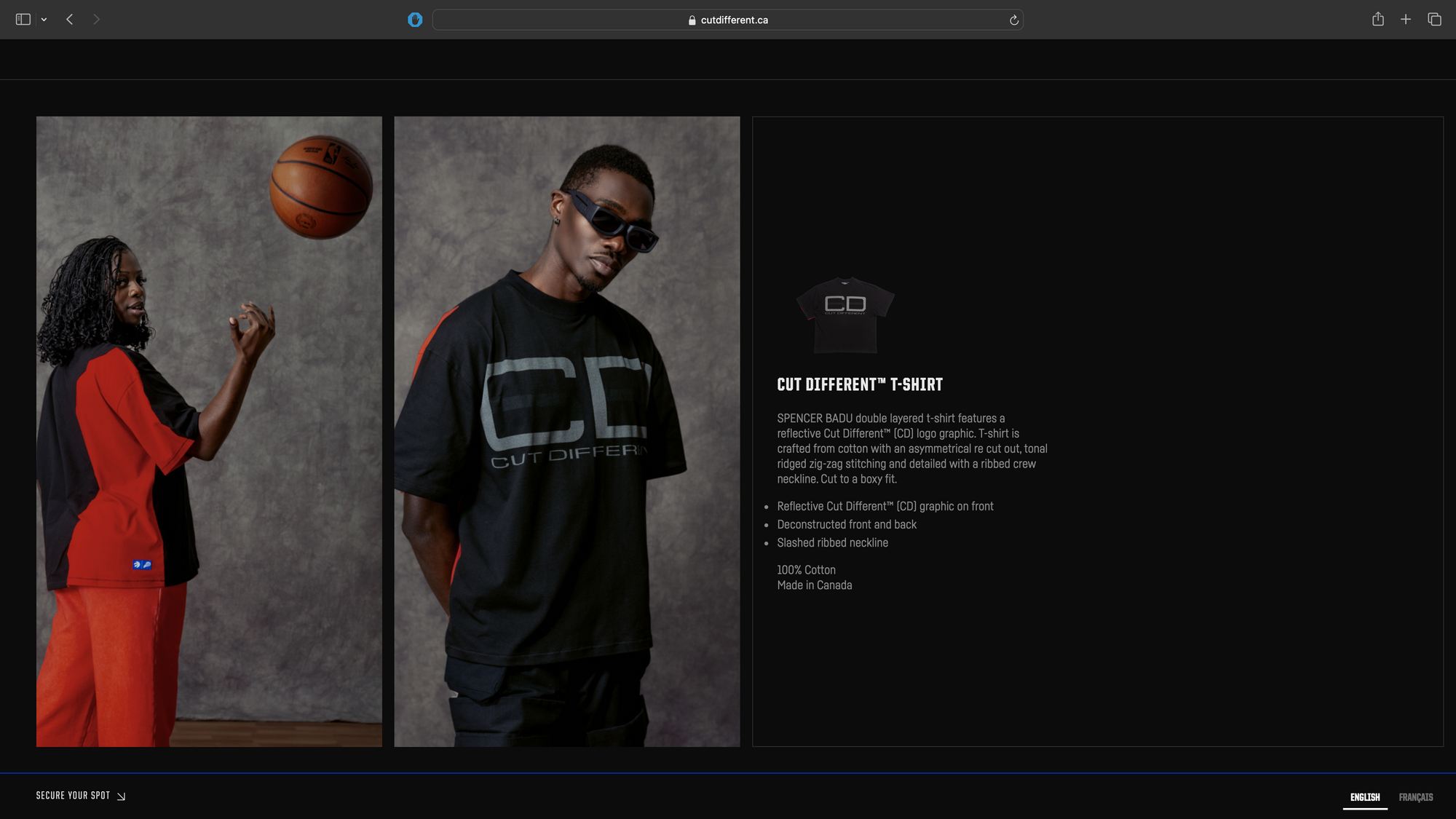Focus the cutdifferent.ca address bar
This screenshot has height=819, width=1456.
coord(734,20)
